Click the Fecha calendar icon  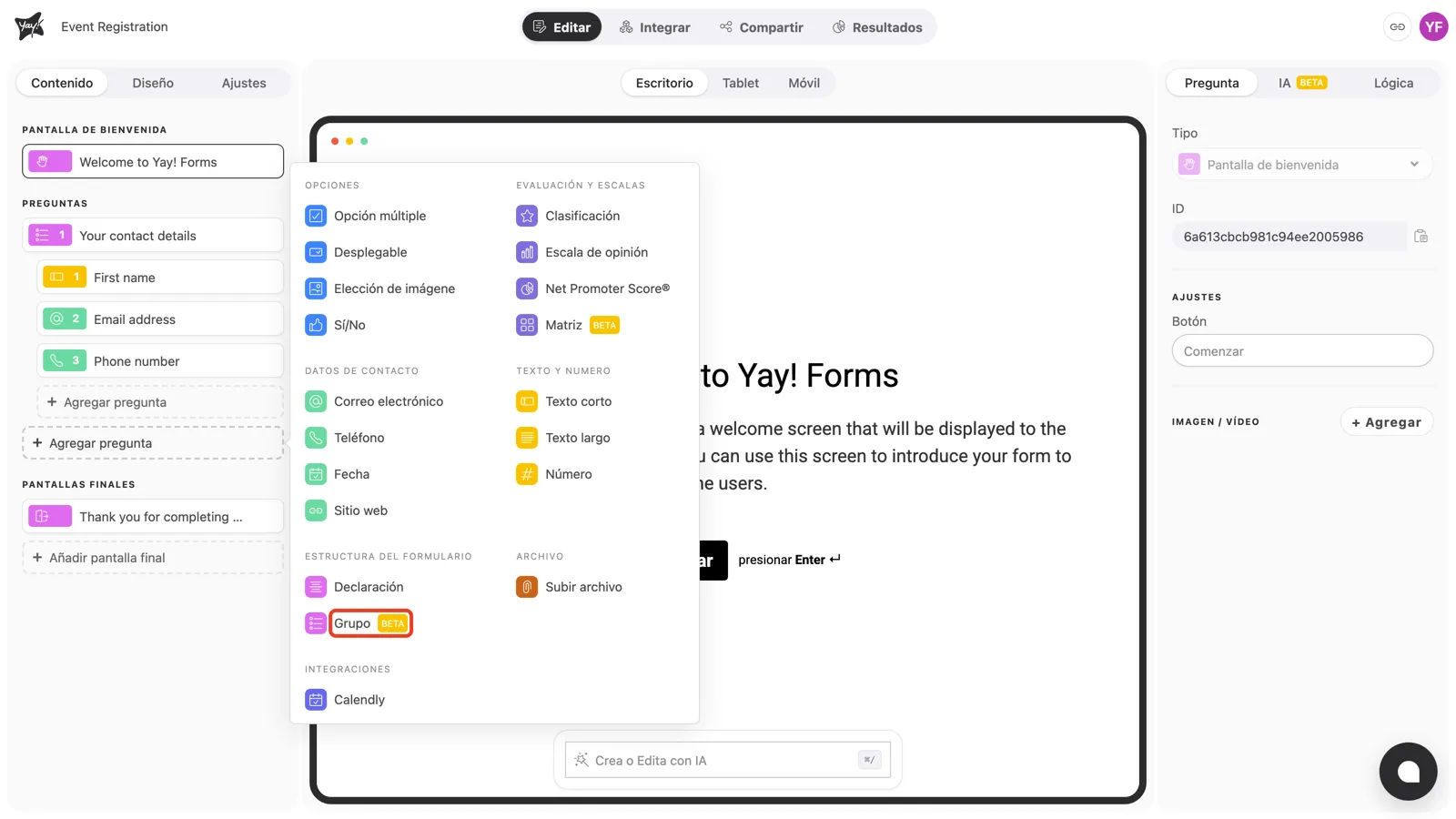pos(316,474)
